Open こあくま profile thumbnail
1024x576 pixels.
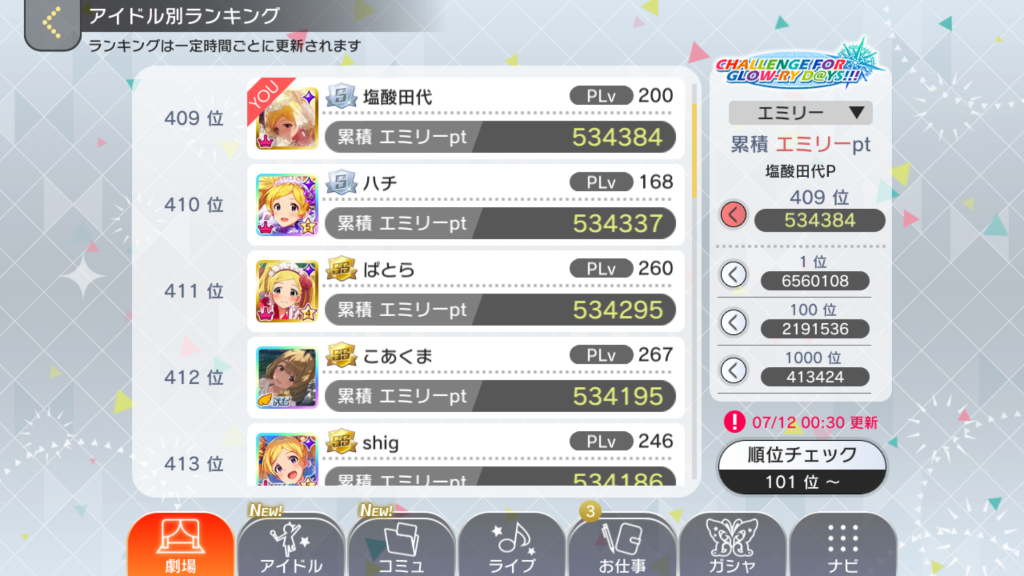click(287, 377)
